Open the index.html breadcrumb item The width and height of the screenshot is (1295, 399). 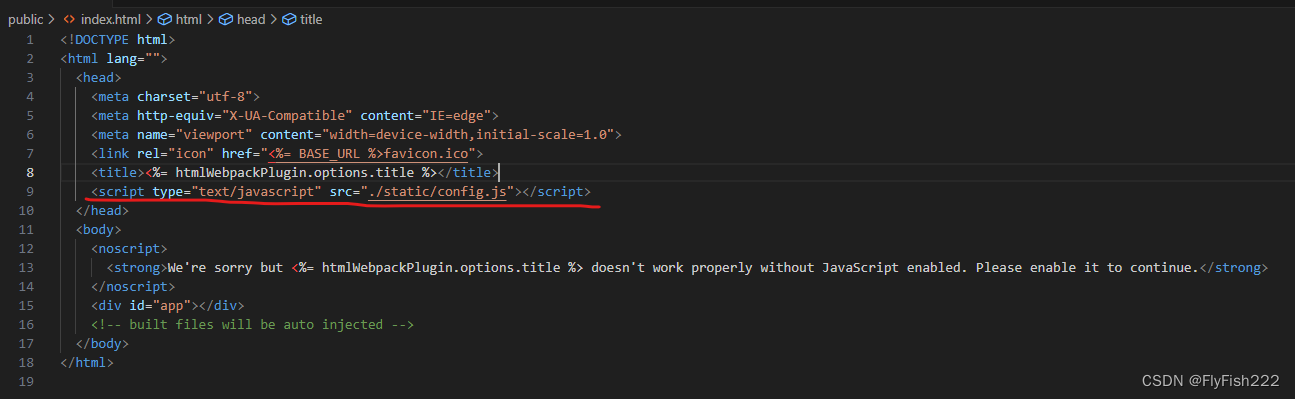tap(111, 19)
